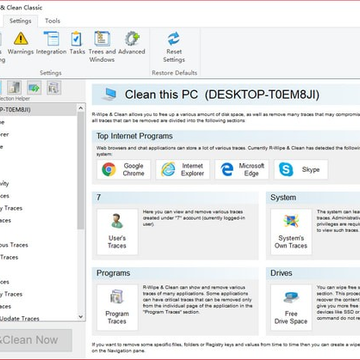360x360 pixels.
Task: Open the Program Traces section
Action: coord(117,307)
